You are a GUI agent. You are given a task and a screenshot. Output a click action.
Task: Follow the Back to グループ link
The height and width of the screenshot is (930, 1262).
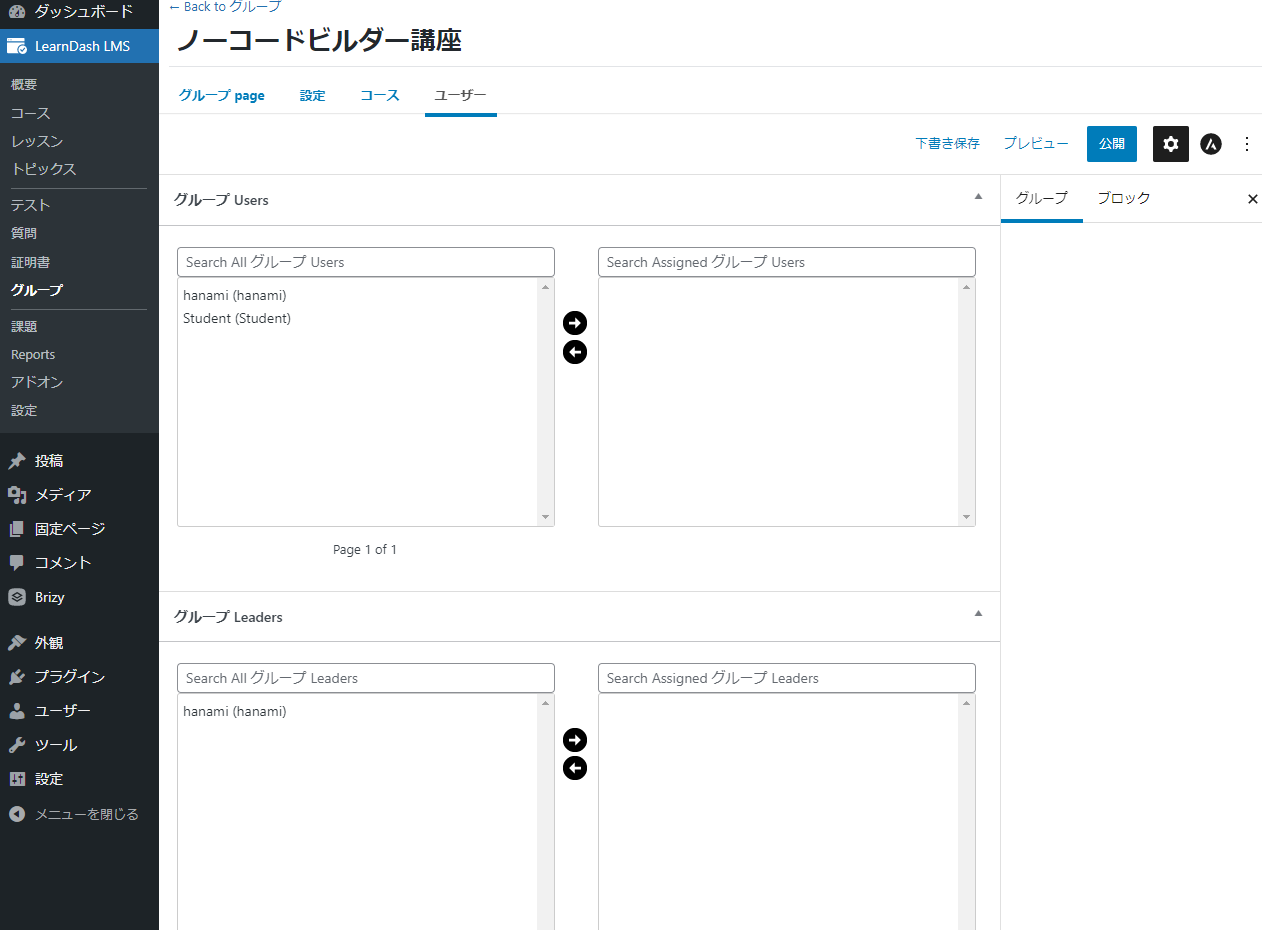(225, 7)
